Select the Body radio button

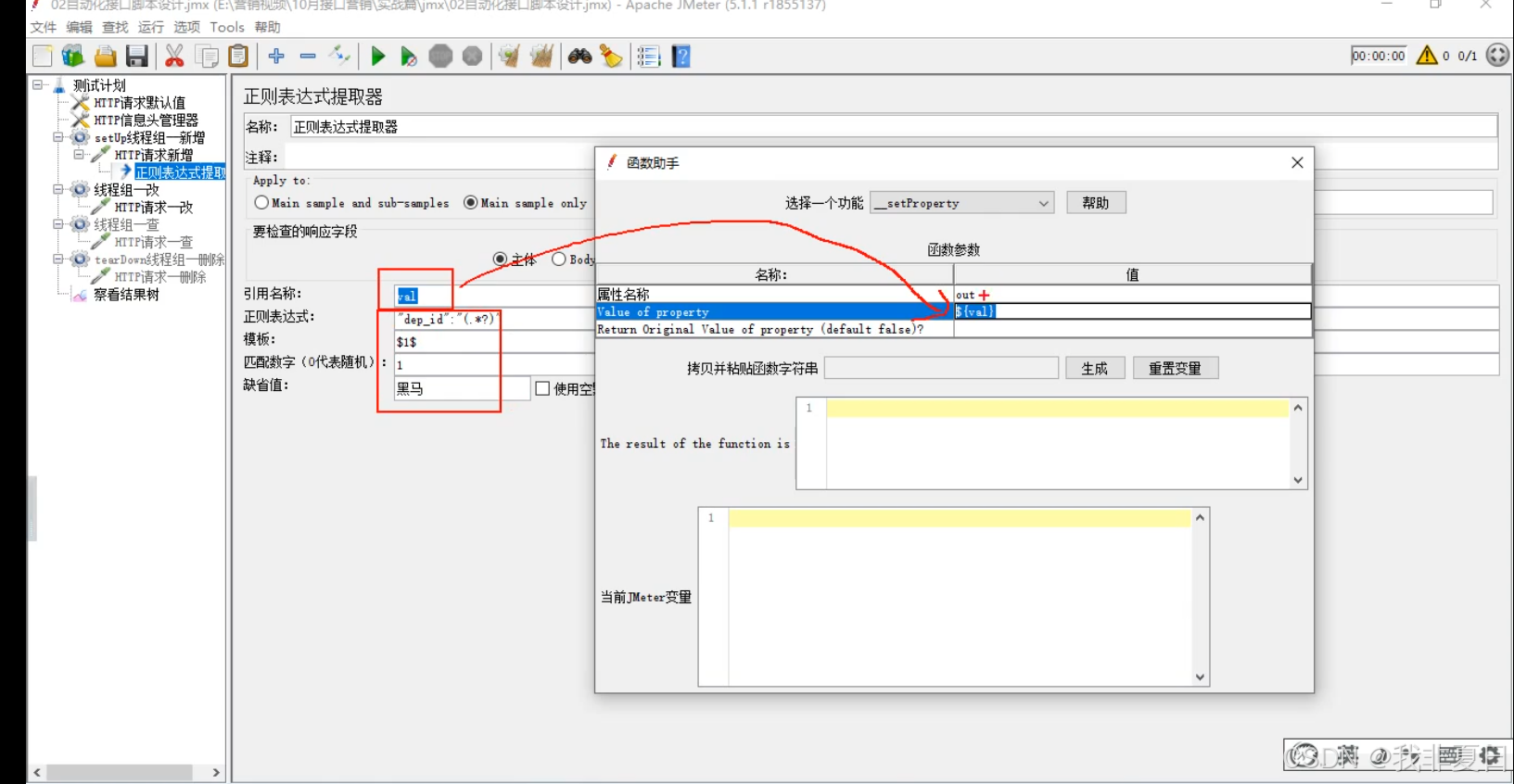click(x=559, y=259)
